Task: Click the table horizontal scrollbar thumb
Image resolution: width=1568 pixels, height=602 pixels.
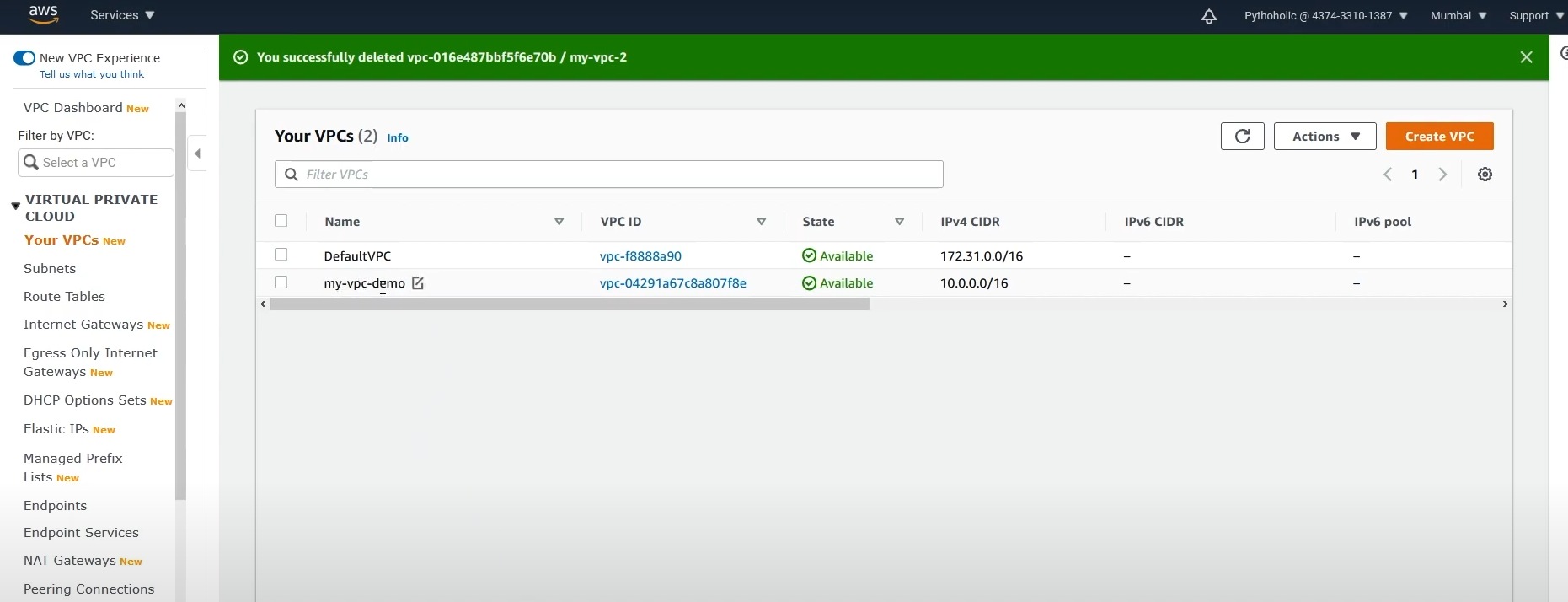Action: click(x=570, y=304)
